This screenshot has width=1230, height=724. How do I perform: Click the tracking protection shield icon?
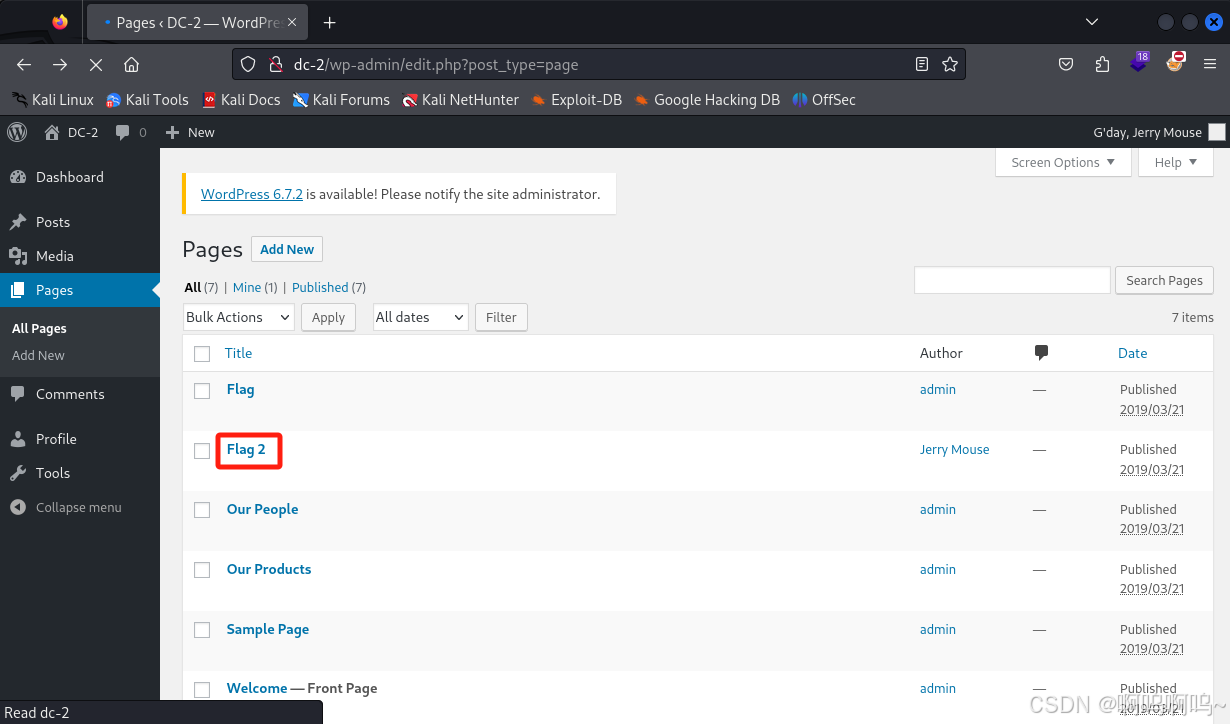coord(250,64)
